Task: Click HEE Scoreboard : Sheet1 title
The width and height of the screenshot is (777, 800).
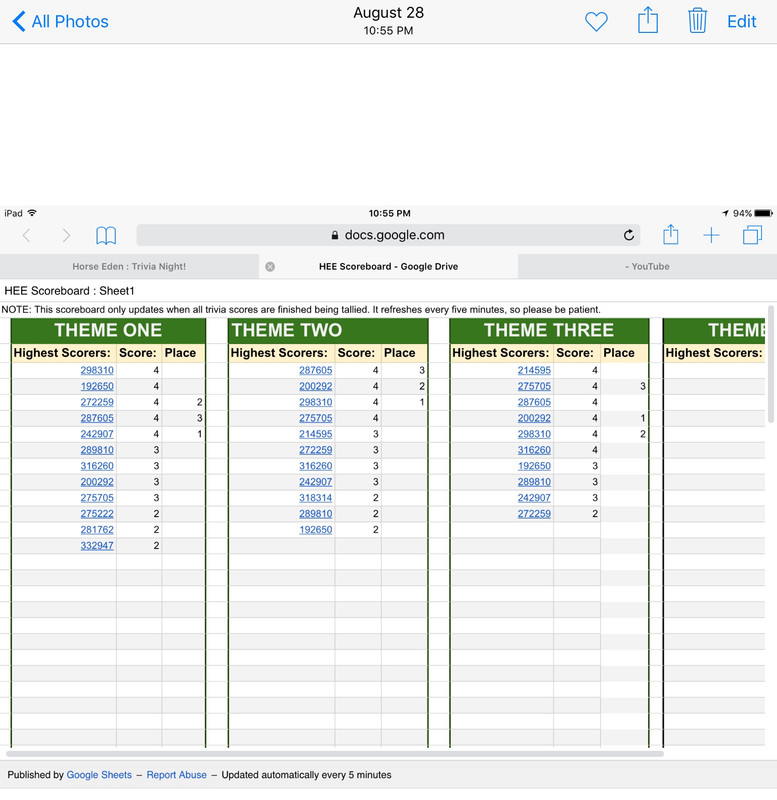Action: click(x=69, y=291)
